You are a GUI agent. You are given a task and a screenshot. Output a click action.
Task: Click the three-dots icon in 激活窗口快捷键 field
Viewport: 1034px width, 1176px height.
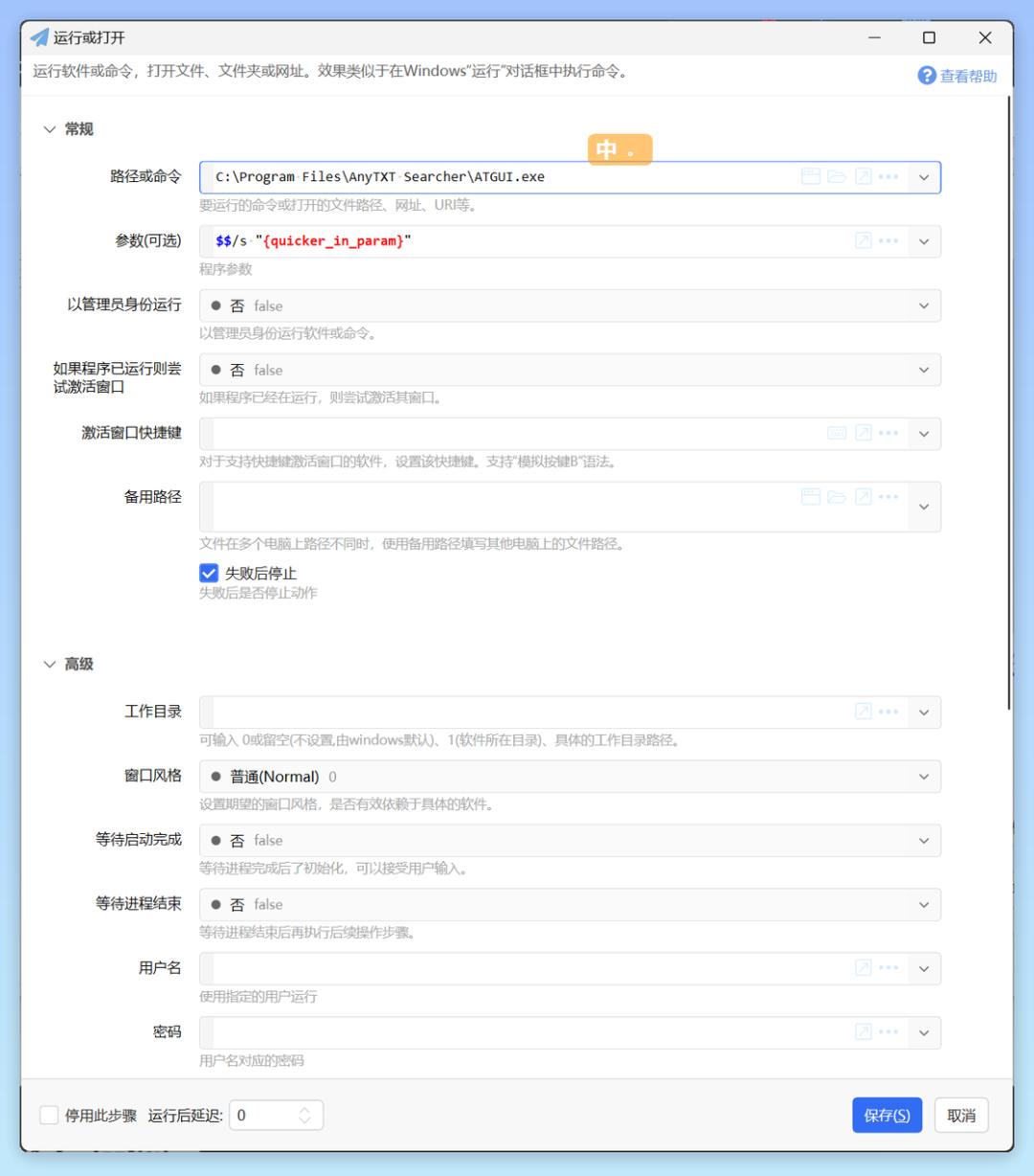(888, 434)
